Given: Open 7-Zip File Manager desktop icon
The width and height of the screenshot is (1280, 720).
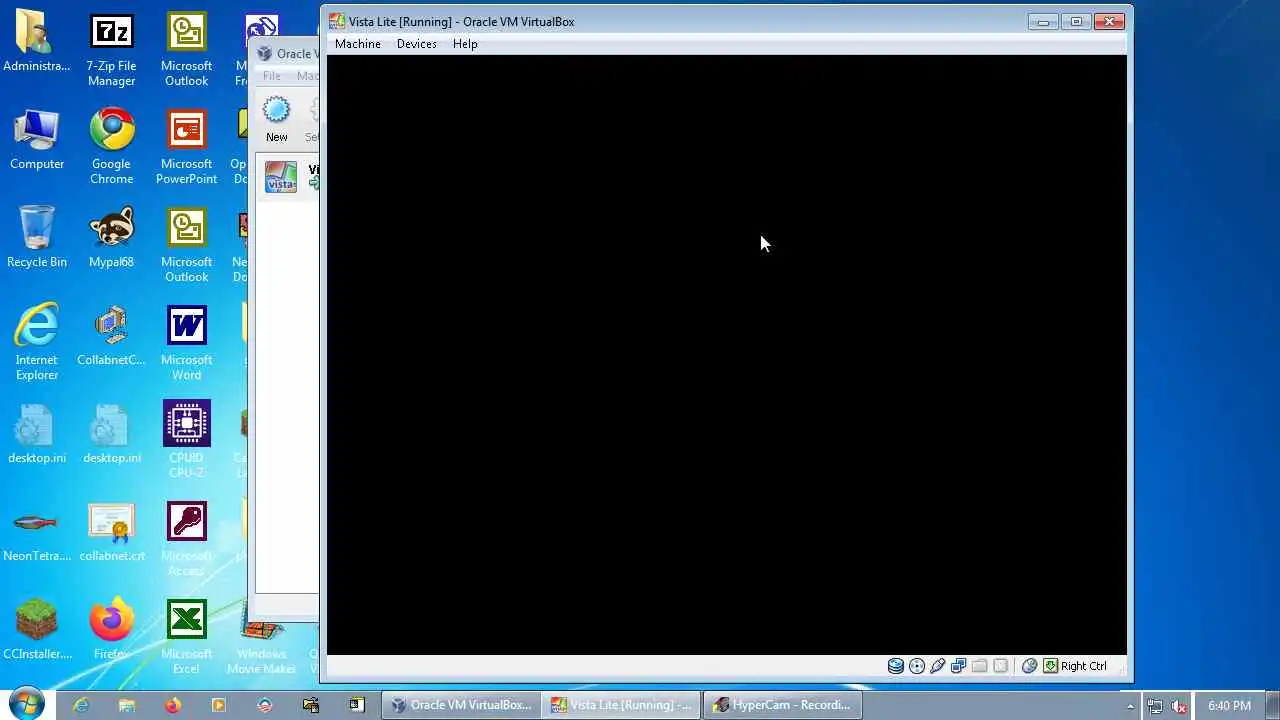Looking at the screenshot, I should pyautogui.click(x=111, y=50).
